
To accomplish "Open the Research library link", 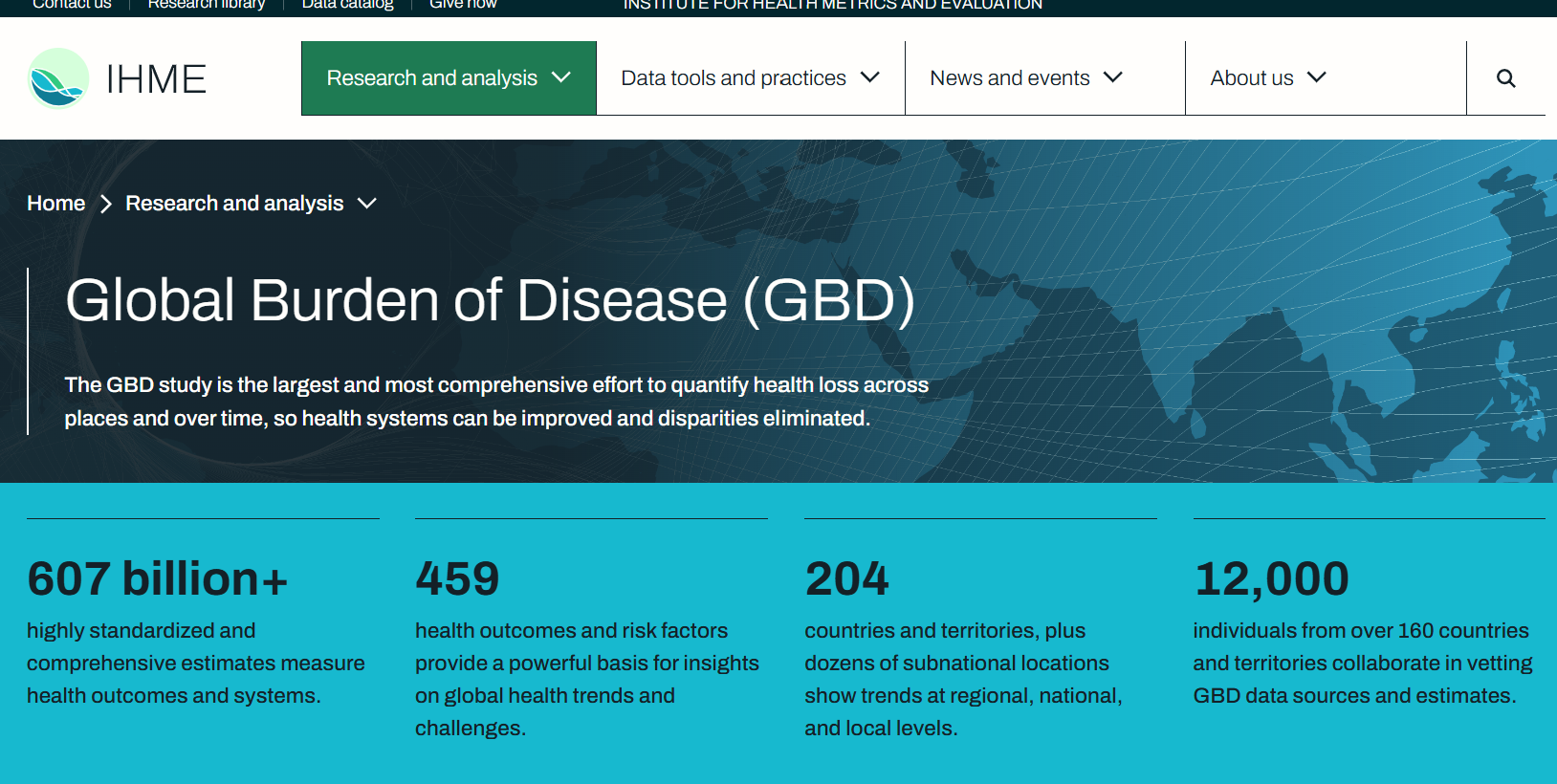I will [x=207, y=5].
